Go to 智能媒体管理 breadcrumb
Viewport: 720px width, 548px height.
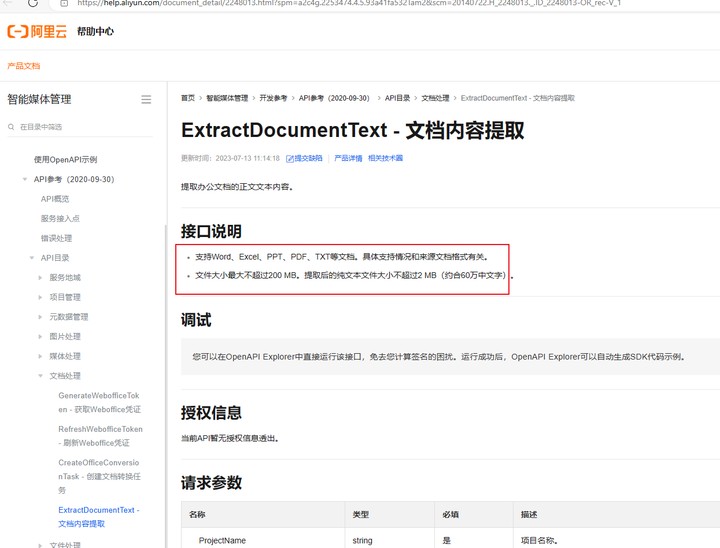pyautogui.click(x=227, y=98)
